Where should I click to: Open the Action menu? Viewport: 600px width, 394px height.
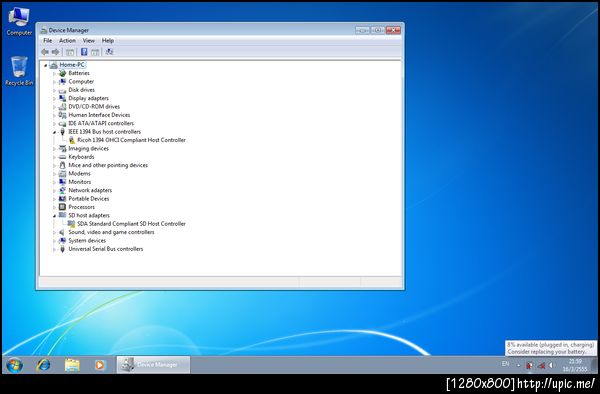click(67, 41)
